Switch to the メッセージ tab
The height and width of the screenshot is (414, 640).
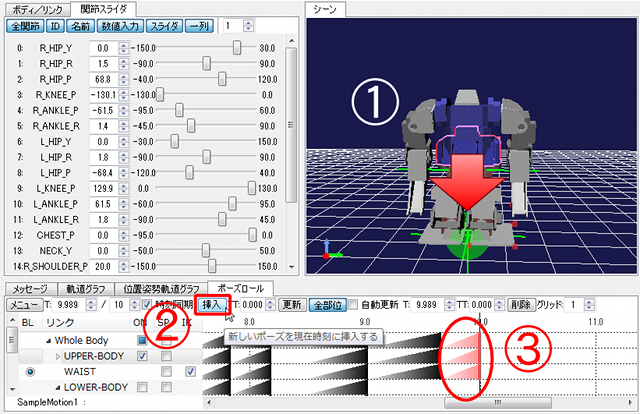(x=33, y=288)
